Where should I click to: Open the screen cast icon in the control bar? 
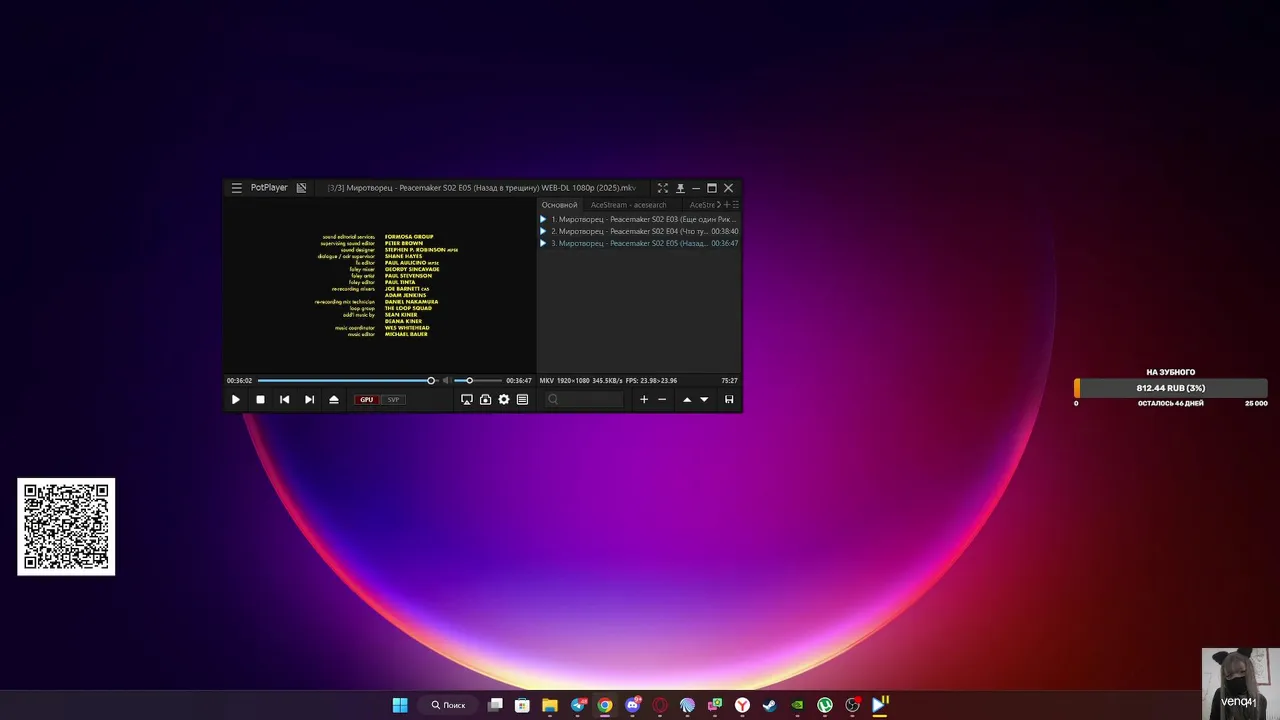pos(467,399)
